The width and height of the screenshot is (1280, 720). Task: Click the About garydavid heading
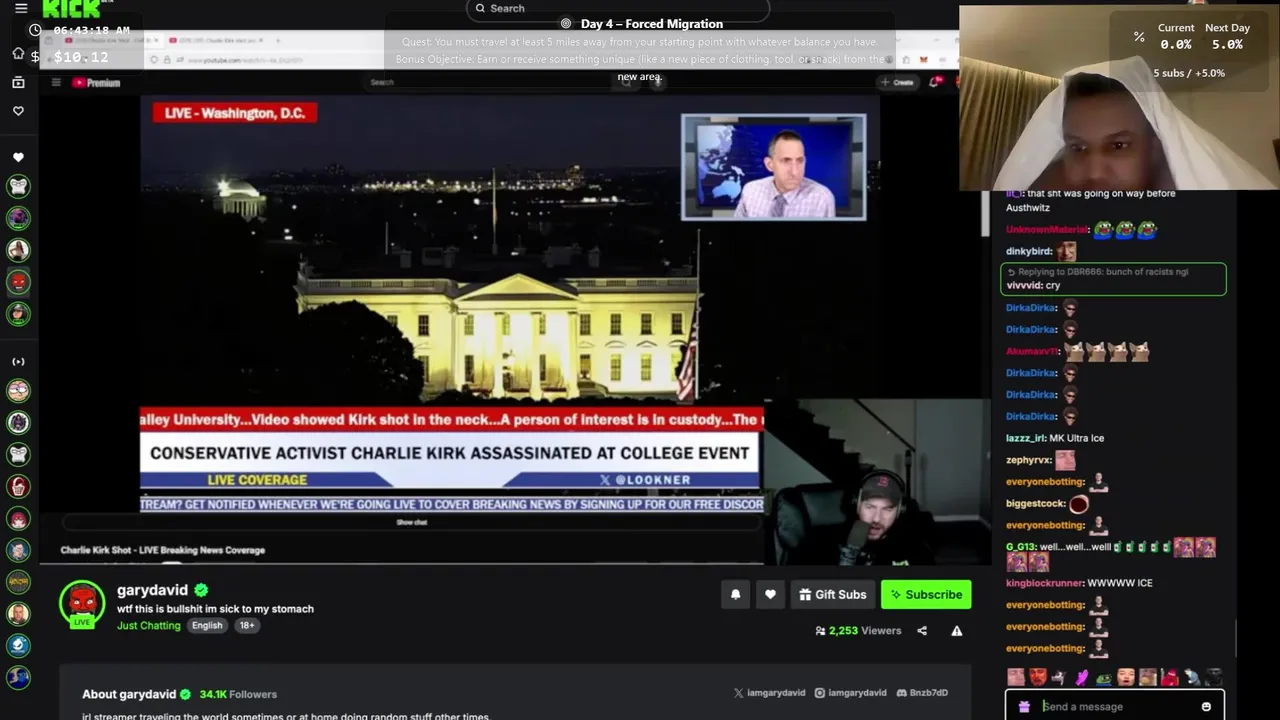click(x=129, y=694)
